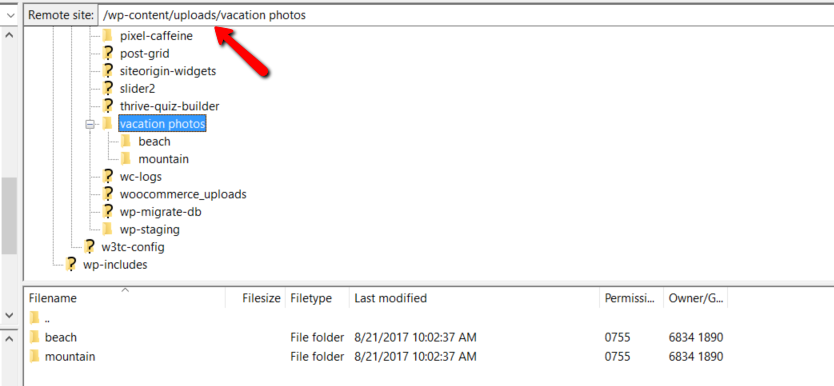Click the question mark icon beside post-grid

point(108,54)
